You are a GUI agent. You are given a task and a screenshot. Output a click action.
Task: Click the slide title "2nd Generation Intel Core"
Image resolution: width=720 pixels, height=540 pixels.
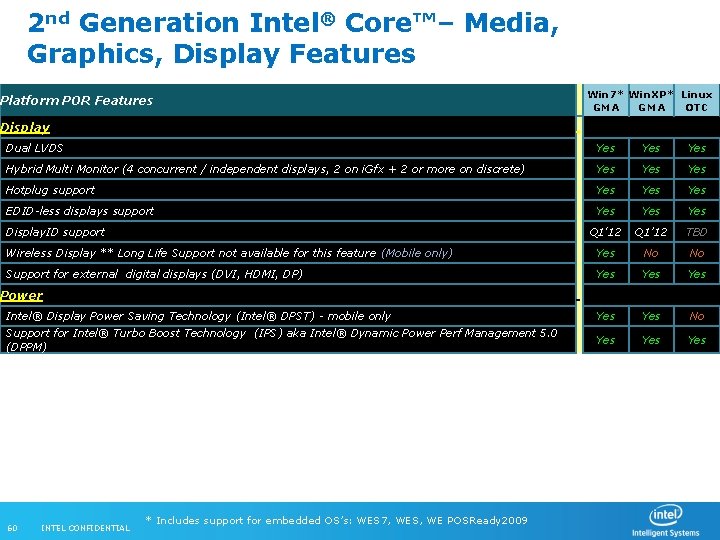pyautogui.click(x=293, y=38)
